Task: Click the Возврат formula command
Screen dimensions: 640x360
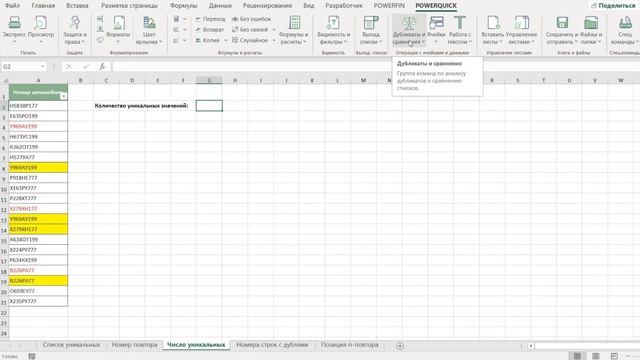Action: pos(209,29)
